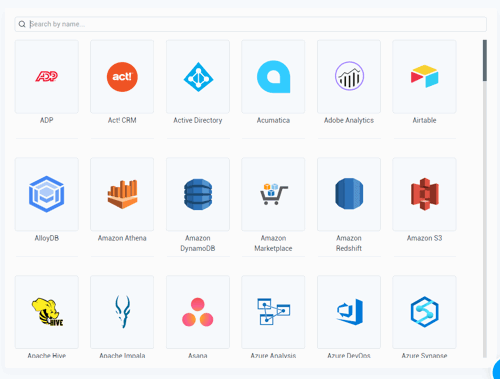500x379 pixels.
Task: Select the Azure Analysis connector icon
Action: [273, 312]
